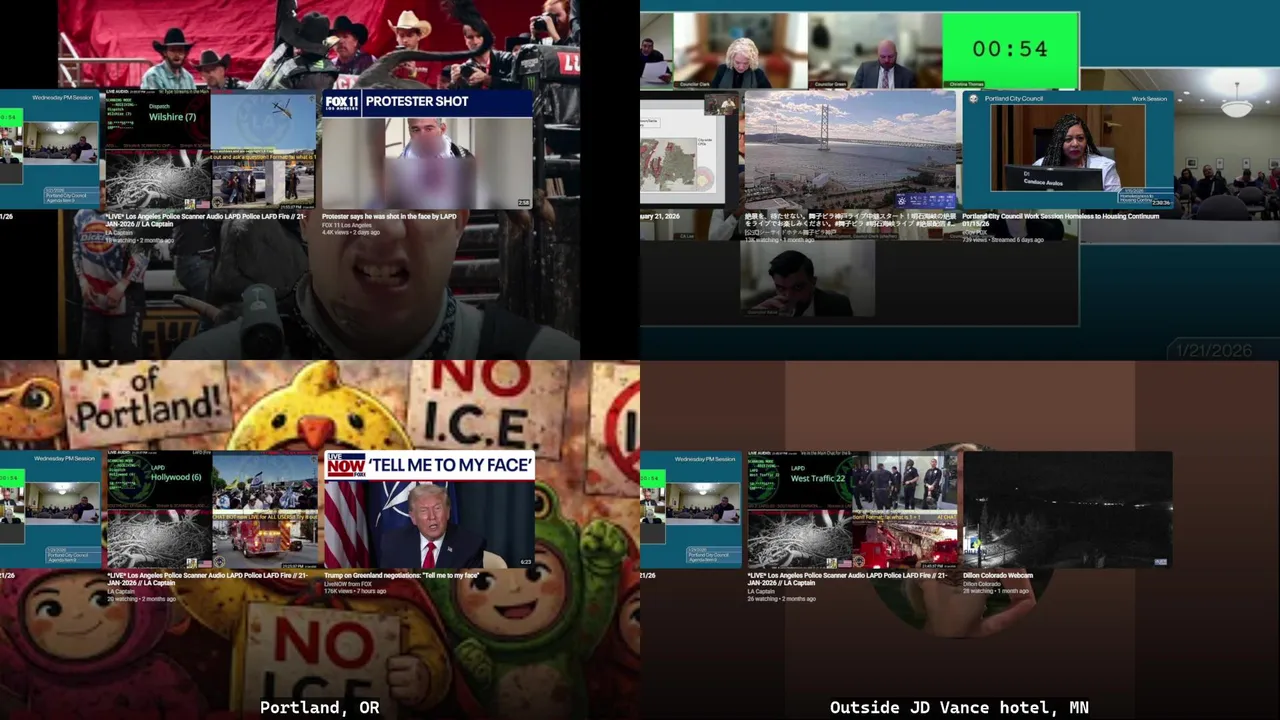This screenshot has width=1280, height=720.
Task: Select the green 00:54 countdown timer
Action: [1010, 49]
